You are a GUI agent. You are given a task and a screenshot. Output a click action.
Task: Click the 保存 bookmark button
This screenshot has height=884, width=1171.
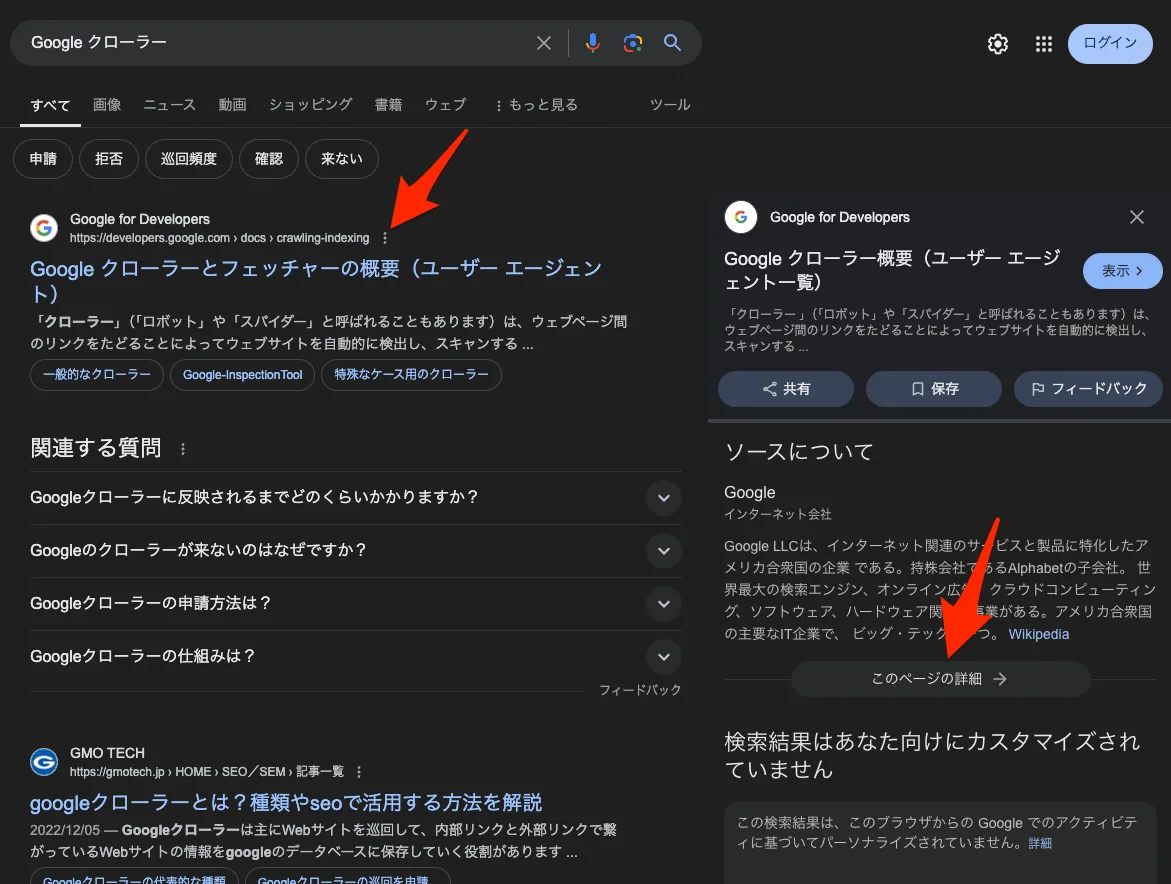[x=934, y=389]
